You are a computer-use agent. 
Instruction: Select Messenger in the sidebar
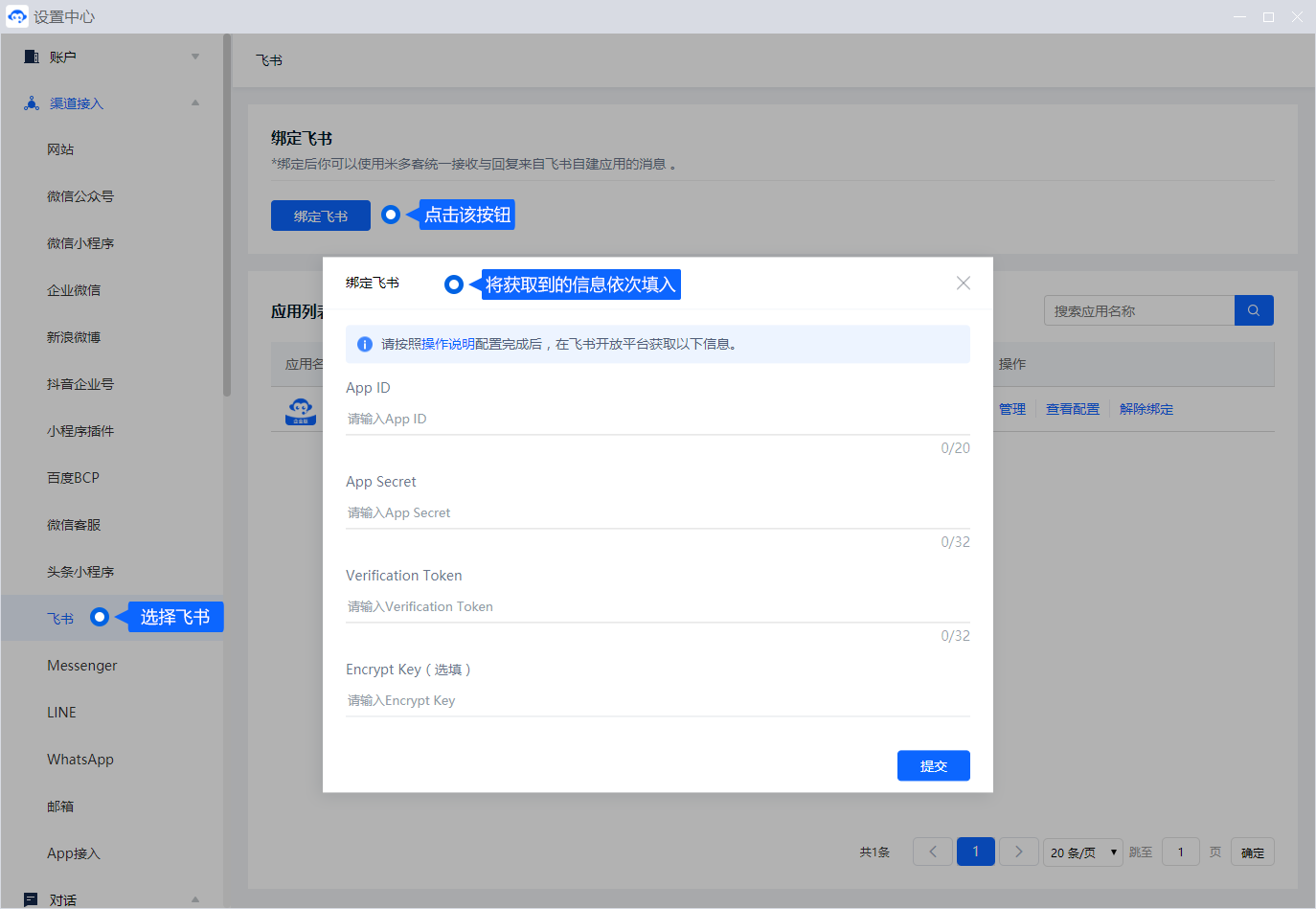pyautogui.click(x=82, y=666)
